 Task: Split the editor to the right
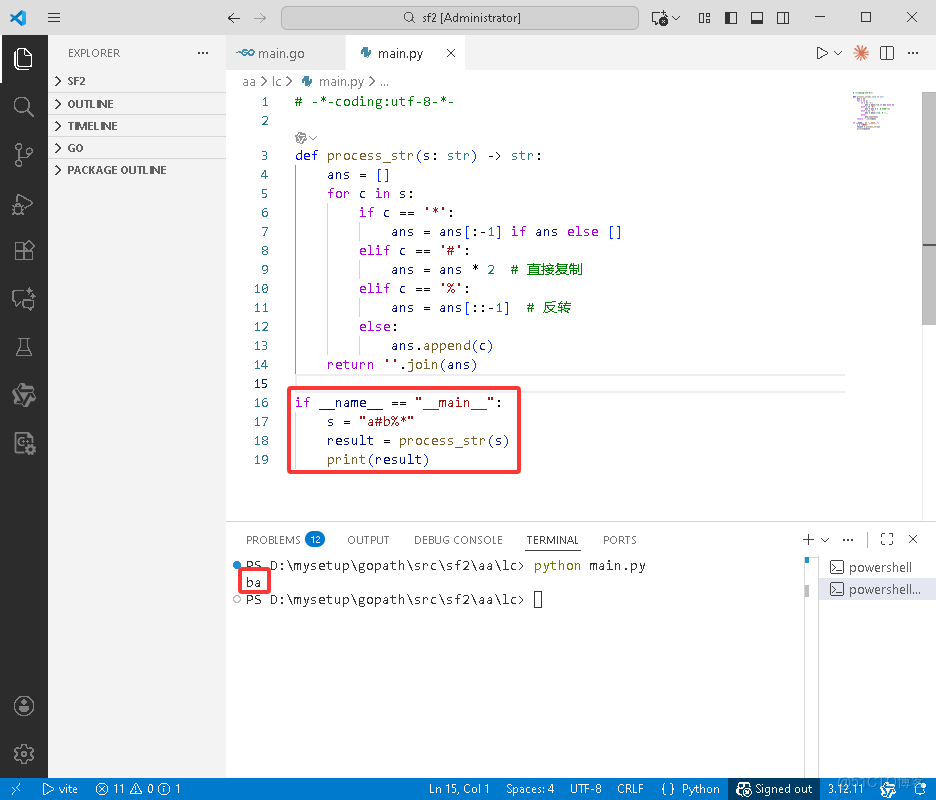click(x=888, y=53)
